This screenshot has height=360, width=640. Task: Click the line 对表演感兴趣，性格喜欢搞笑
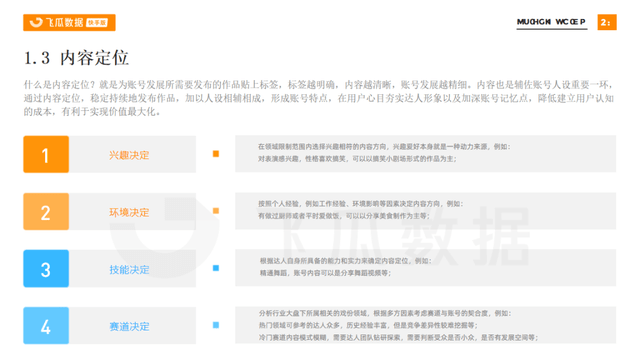pos(357,159)
